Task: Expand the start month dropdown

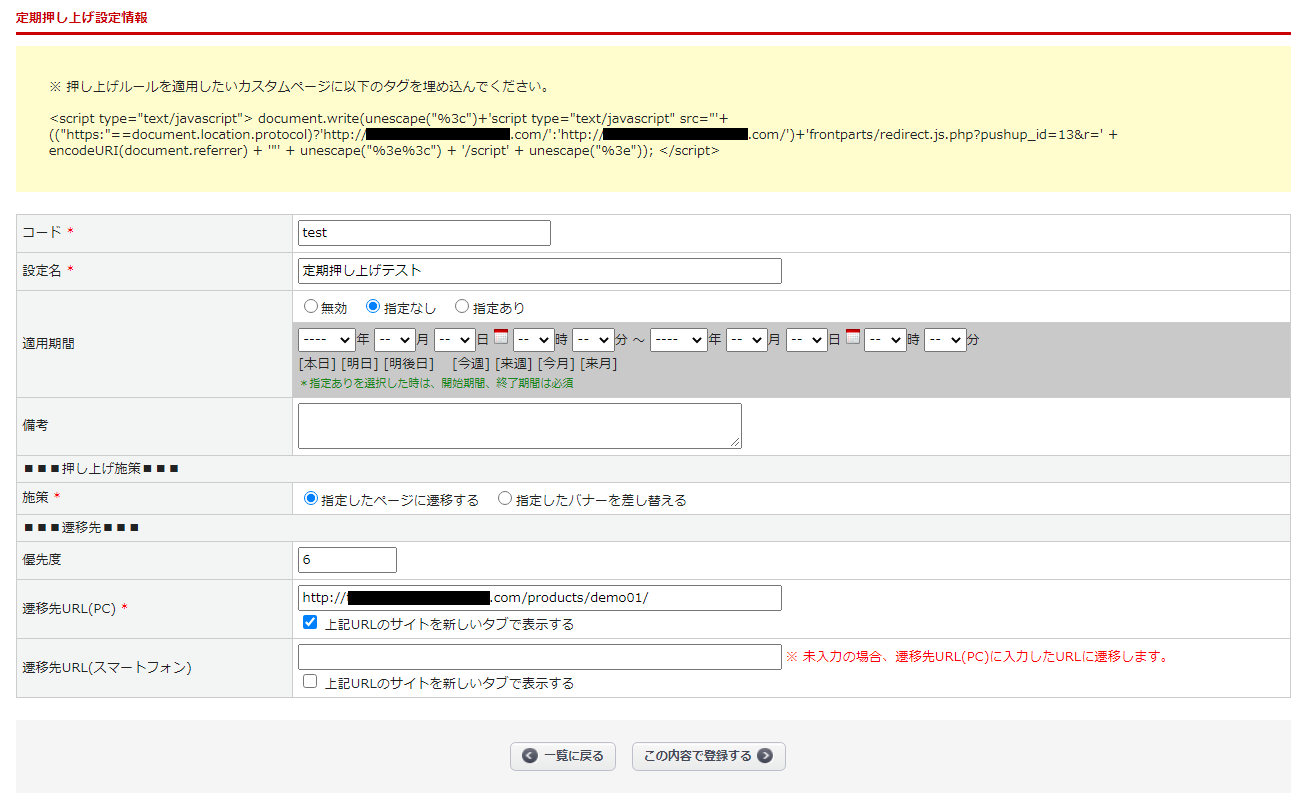Action: [394, 340]
